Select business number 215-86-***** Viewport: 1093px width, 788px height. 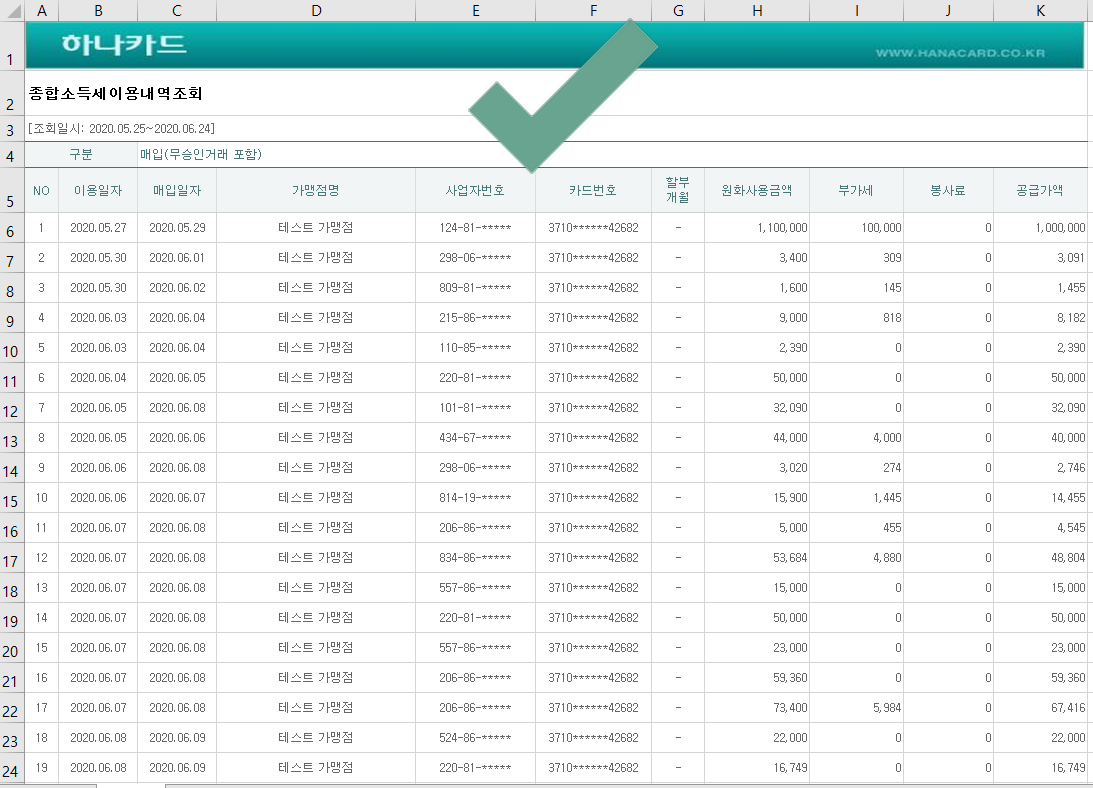pos(475,318)
